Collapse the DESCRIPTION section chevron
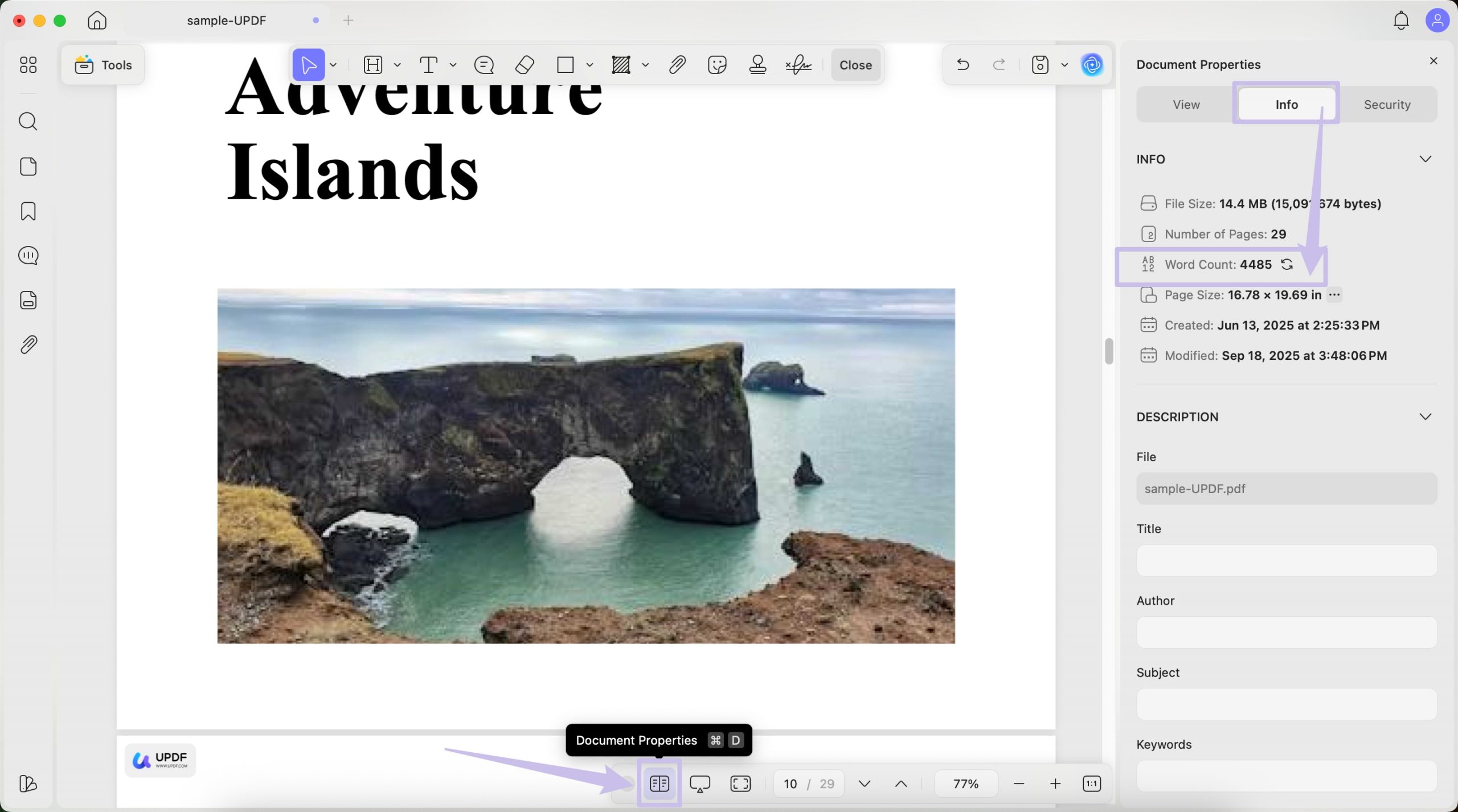Viewport: 1458px width, 812px height. coord(1426,416)
